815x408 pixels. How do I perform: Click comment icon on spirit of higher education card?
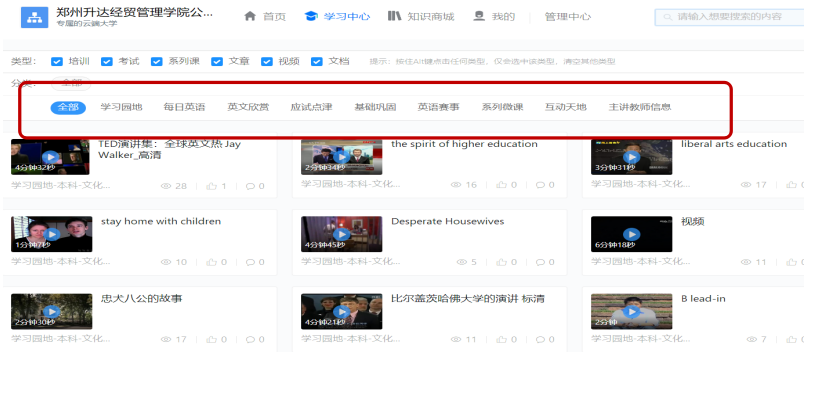pos(538,185)
